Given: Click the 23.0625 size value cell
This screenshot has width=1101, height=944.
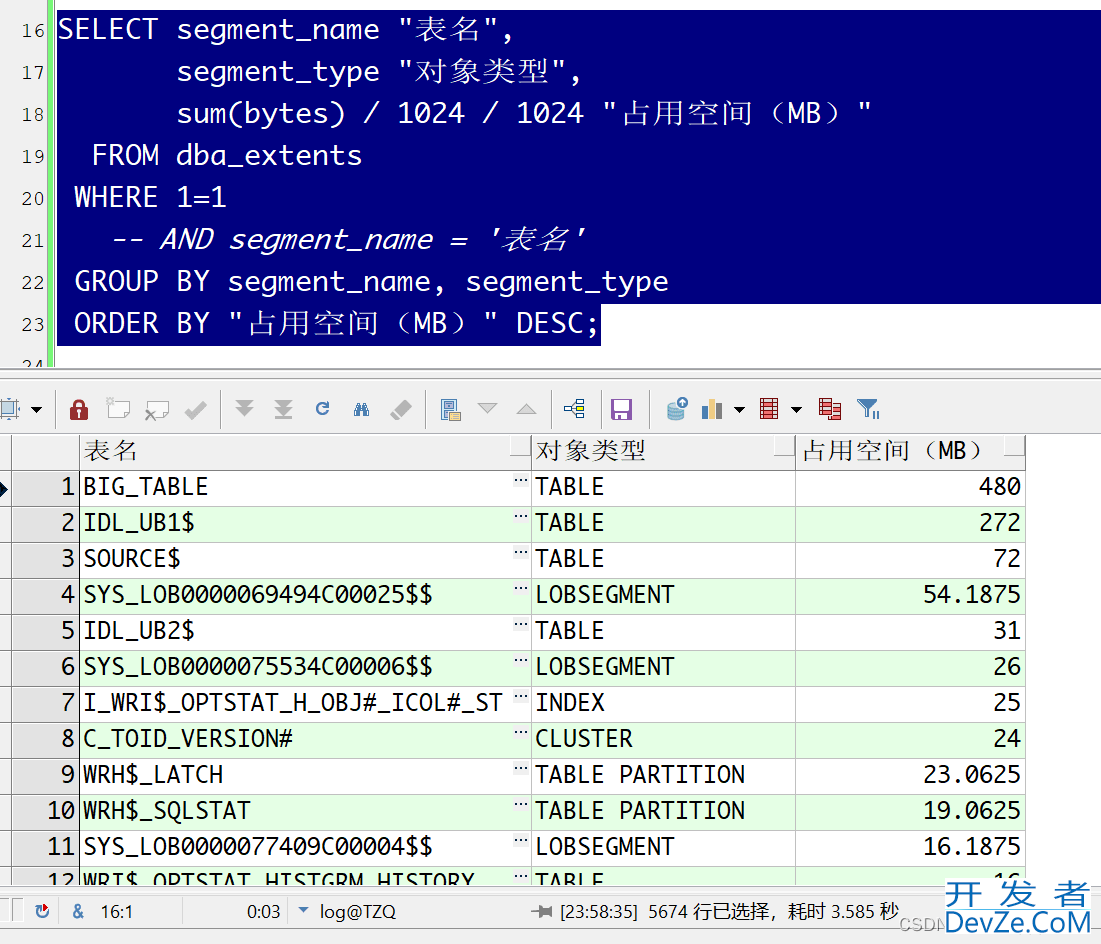Looking at the screenshot, I should point(910,775).
